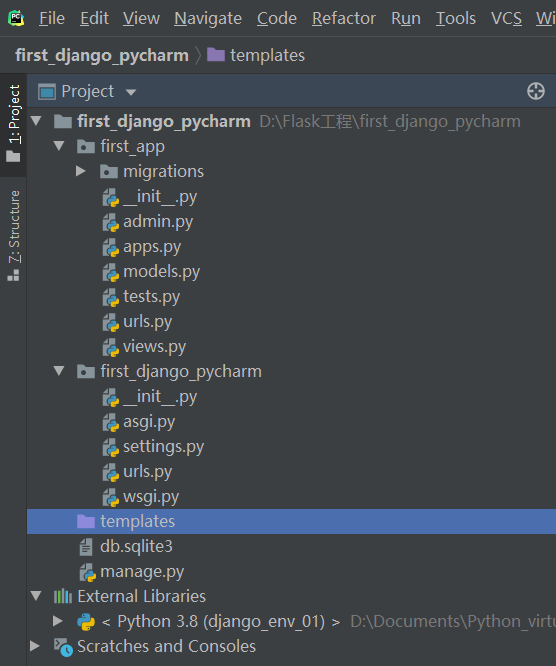The image size is (556, 666).
Task: Select manage.py file name
Action: [x=142, y=572]
